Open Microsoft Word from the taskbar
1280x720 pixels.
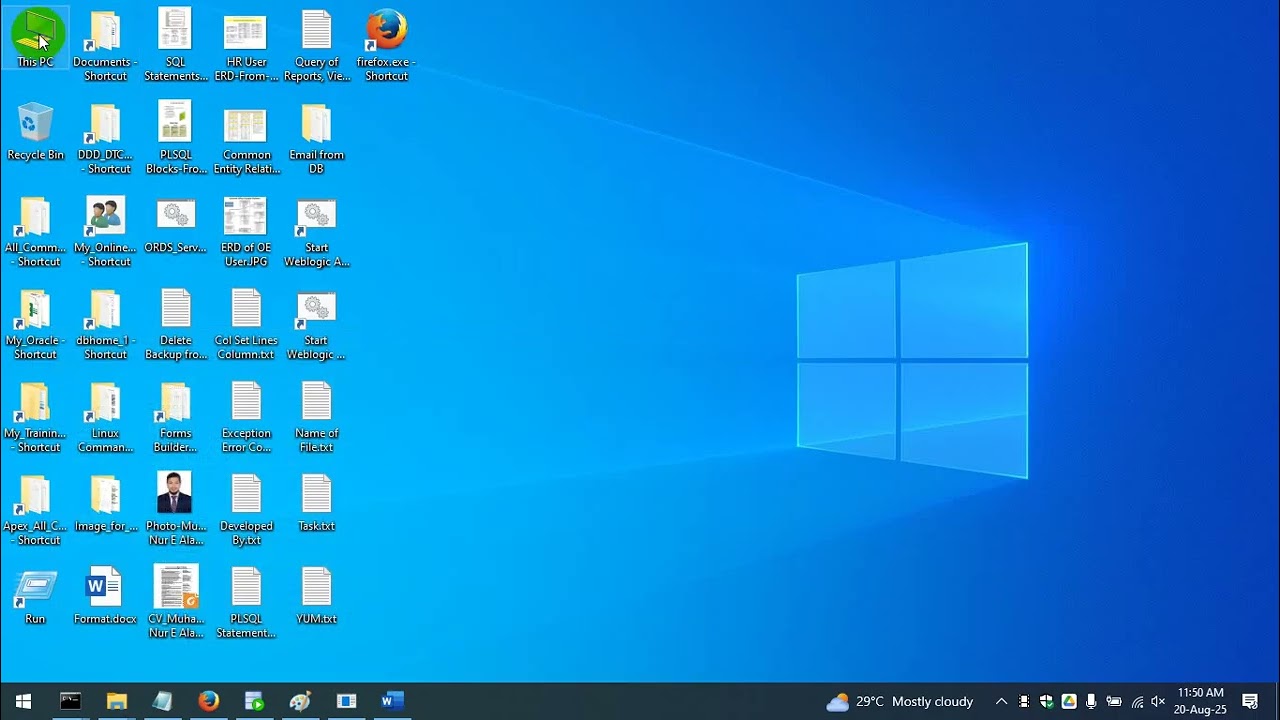[392, 701]
